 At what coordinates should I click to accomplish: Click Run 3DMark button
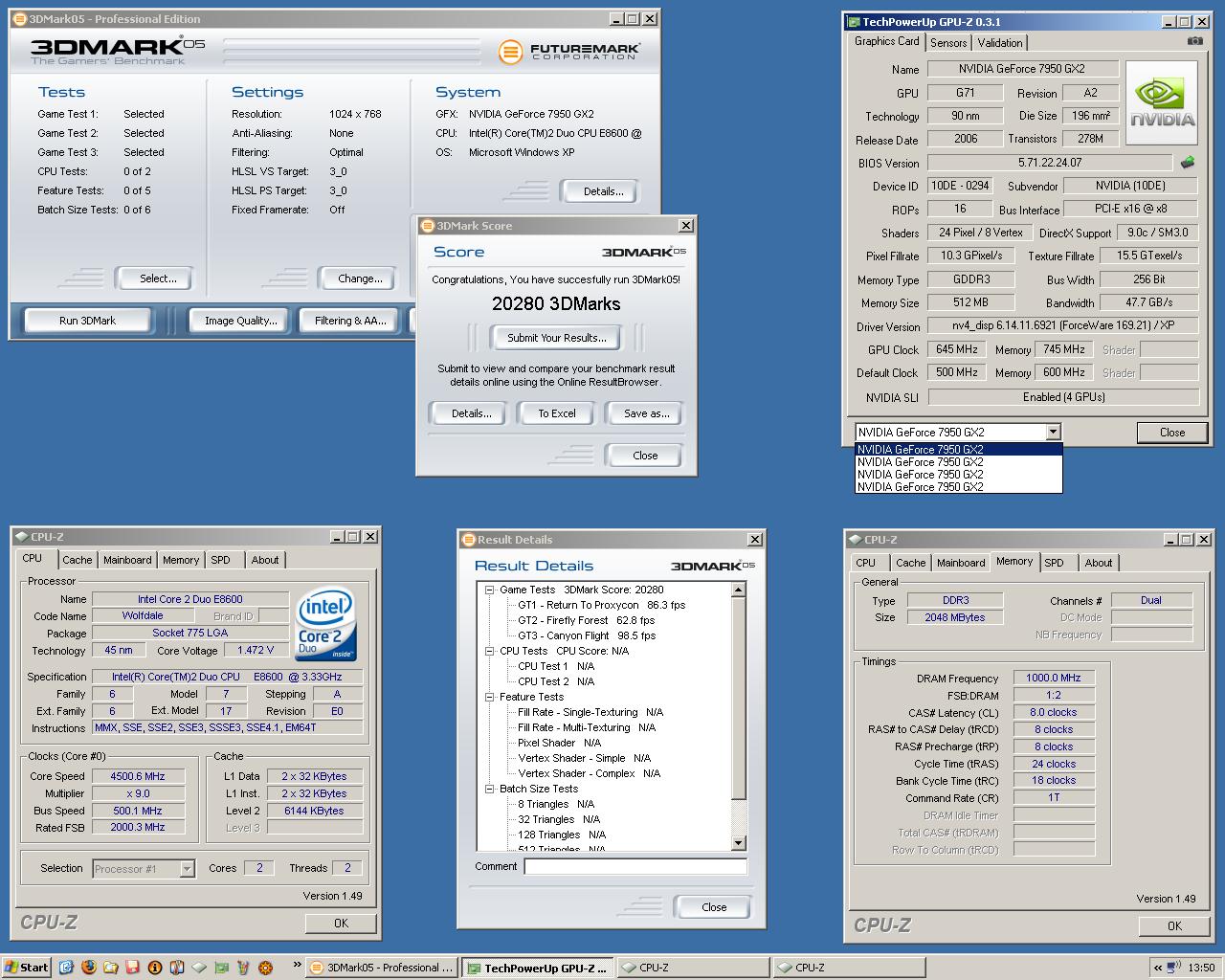coord(87,321)
